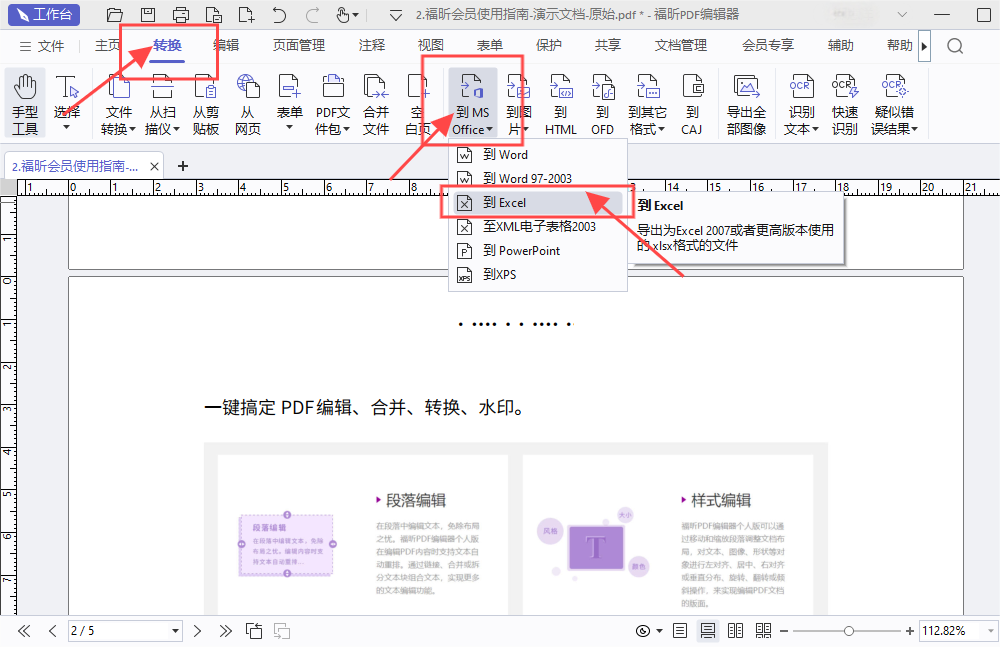Click the print icon in the title bar
Screen dimensions: 1000x647
coord(181,14)
